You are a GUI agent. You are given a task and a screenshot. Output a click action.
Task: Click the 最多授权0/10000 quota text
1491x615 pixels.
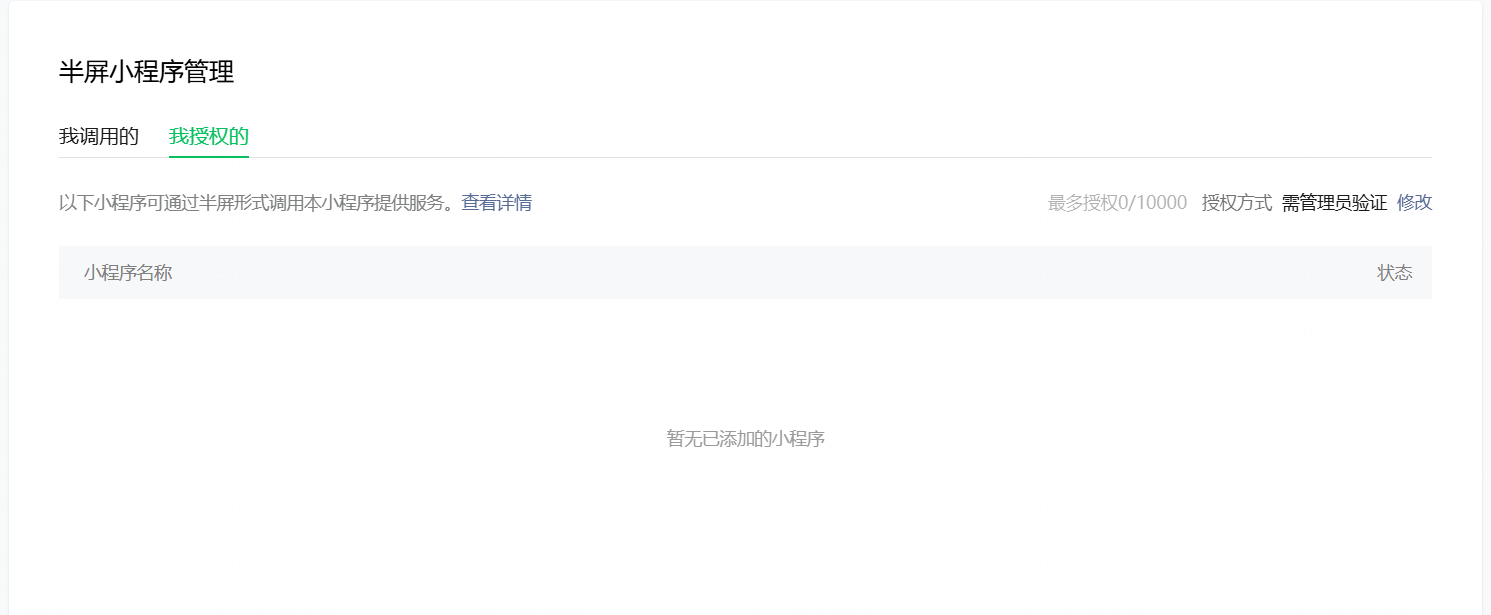coord(1117,203)
